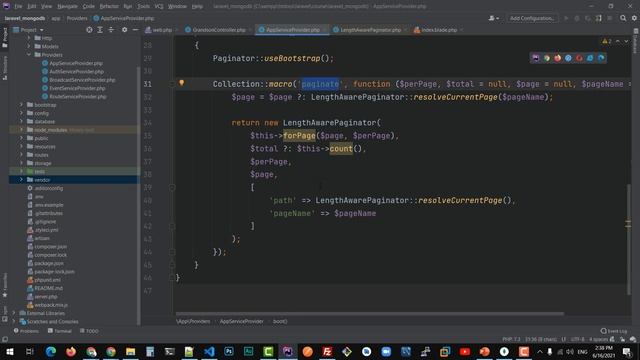The height and width of the screenshot is (360, 640).
Task: Open the TODO tool window
Action: (x=89, y=331)
